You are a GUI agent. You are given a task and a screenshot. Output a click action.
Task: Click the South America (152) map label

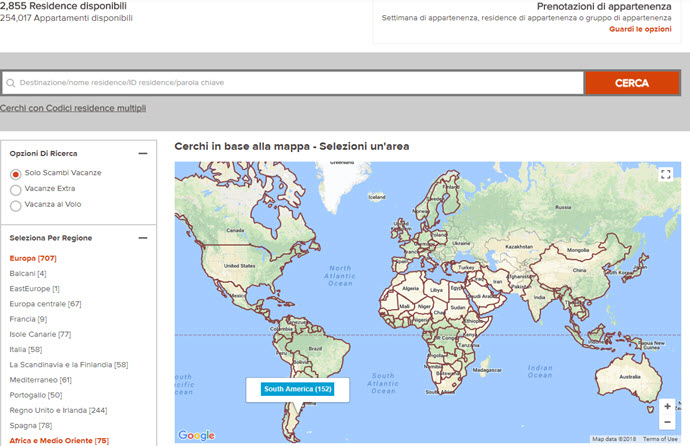click(298, 389)
